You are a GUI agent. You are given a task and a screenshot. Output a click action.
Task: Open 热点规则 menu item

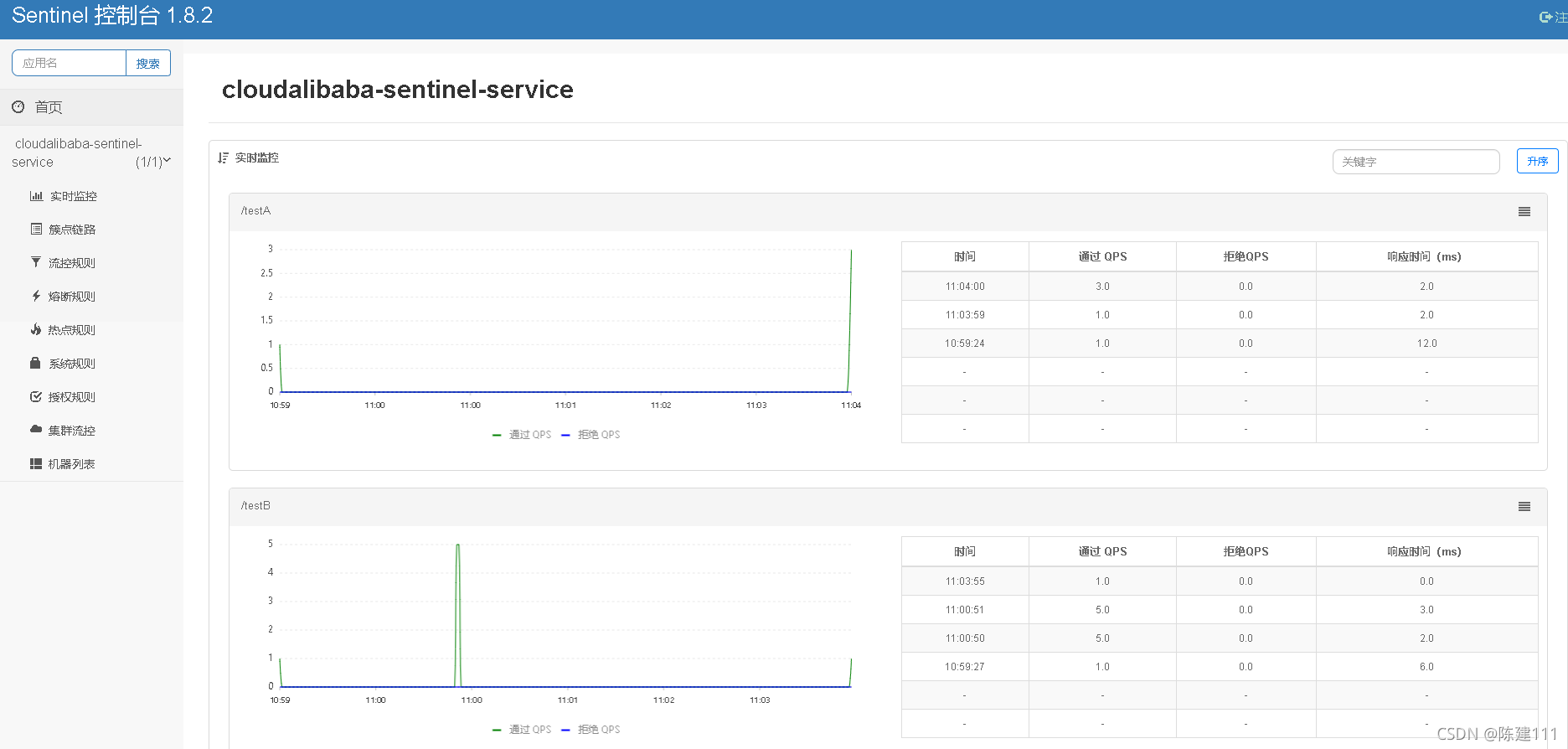click(x=72, y=330)
